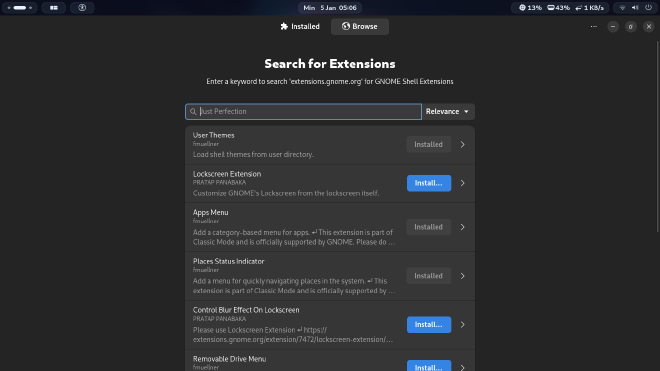The image size is (660, 371).
Task: Open the Relevance sort dropdown
Action: click(448, 112)
